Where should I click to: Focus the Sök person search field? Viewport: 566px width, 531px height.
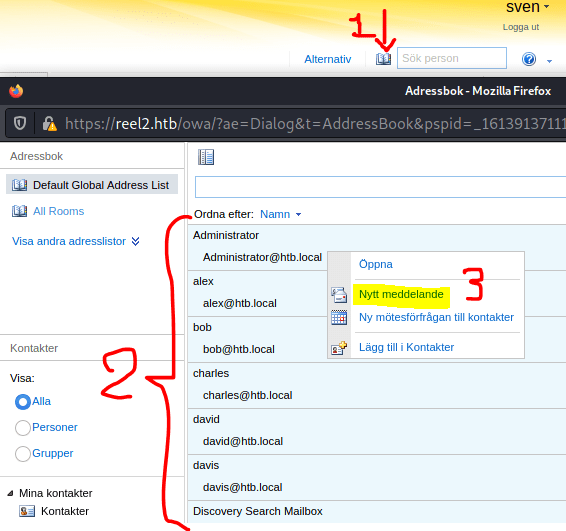click(452, 58)
